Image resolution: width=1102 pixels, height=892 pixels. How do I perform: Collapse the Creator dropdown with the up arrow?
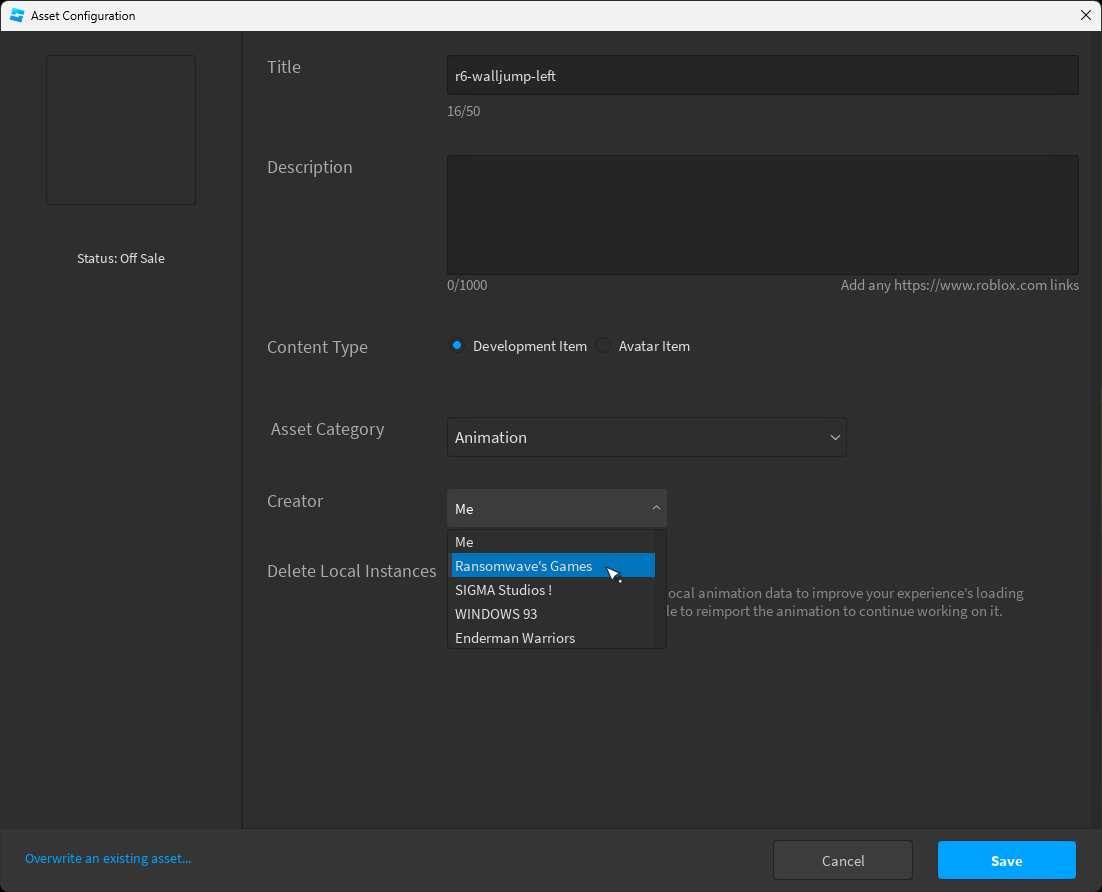click(656, 508)
